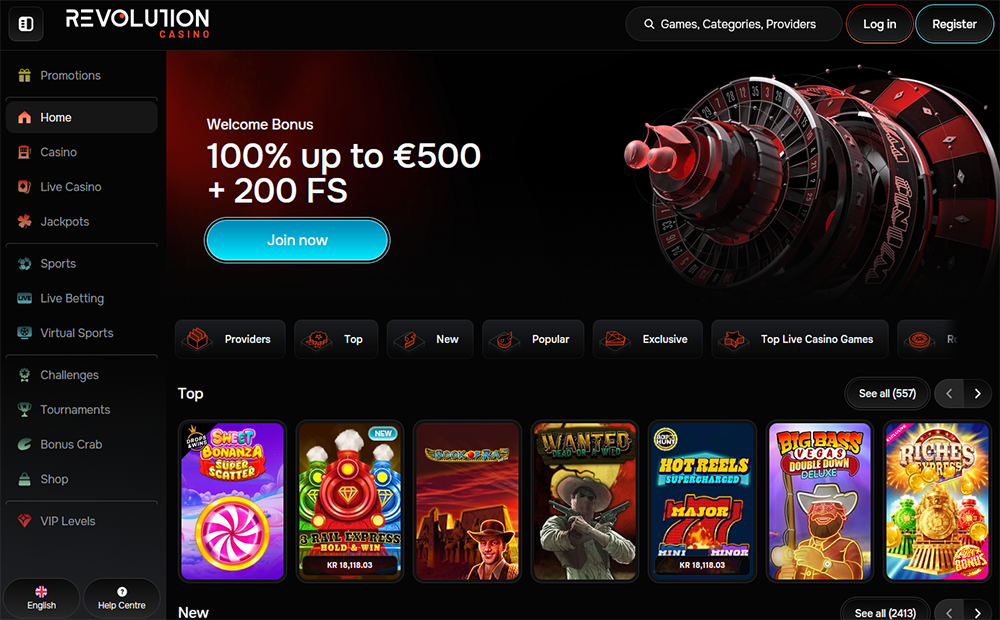
Task: Click the Join now button
Action: (x=297, y=240)
